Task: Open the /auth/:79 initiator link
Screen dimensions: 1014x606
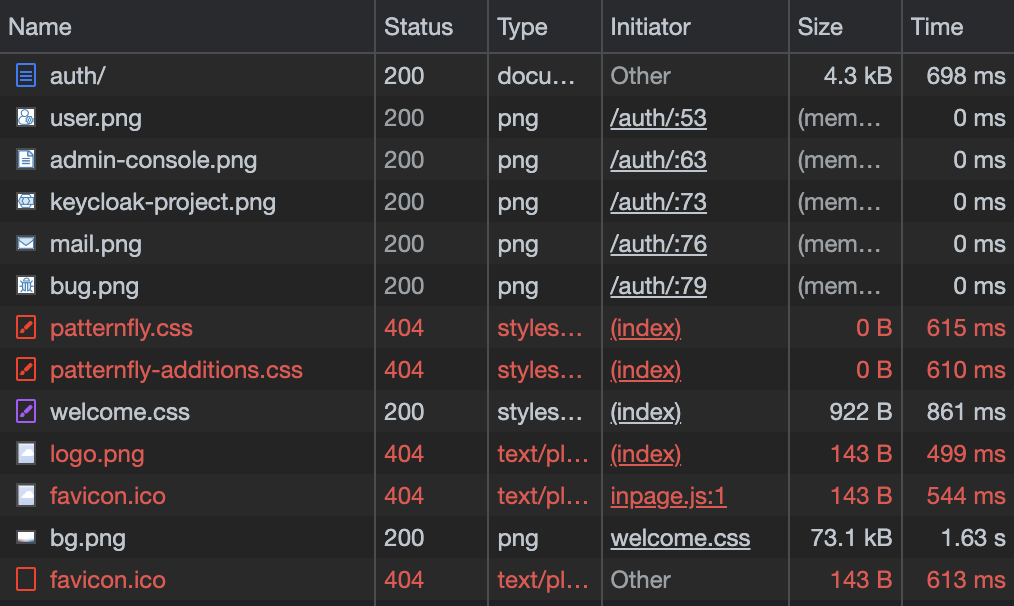Action: click(658, 286)
